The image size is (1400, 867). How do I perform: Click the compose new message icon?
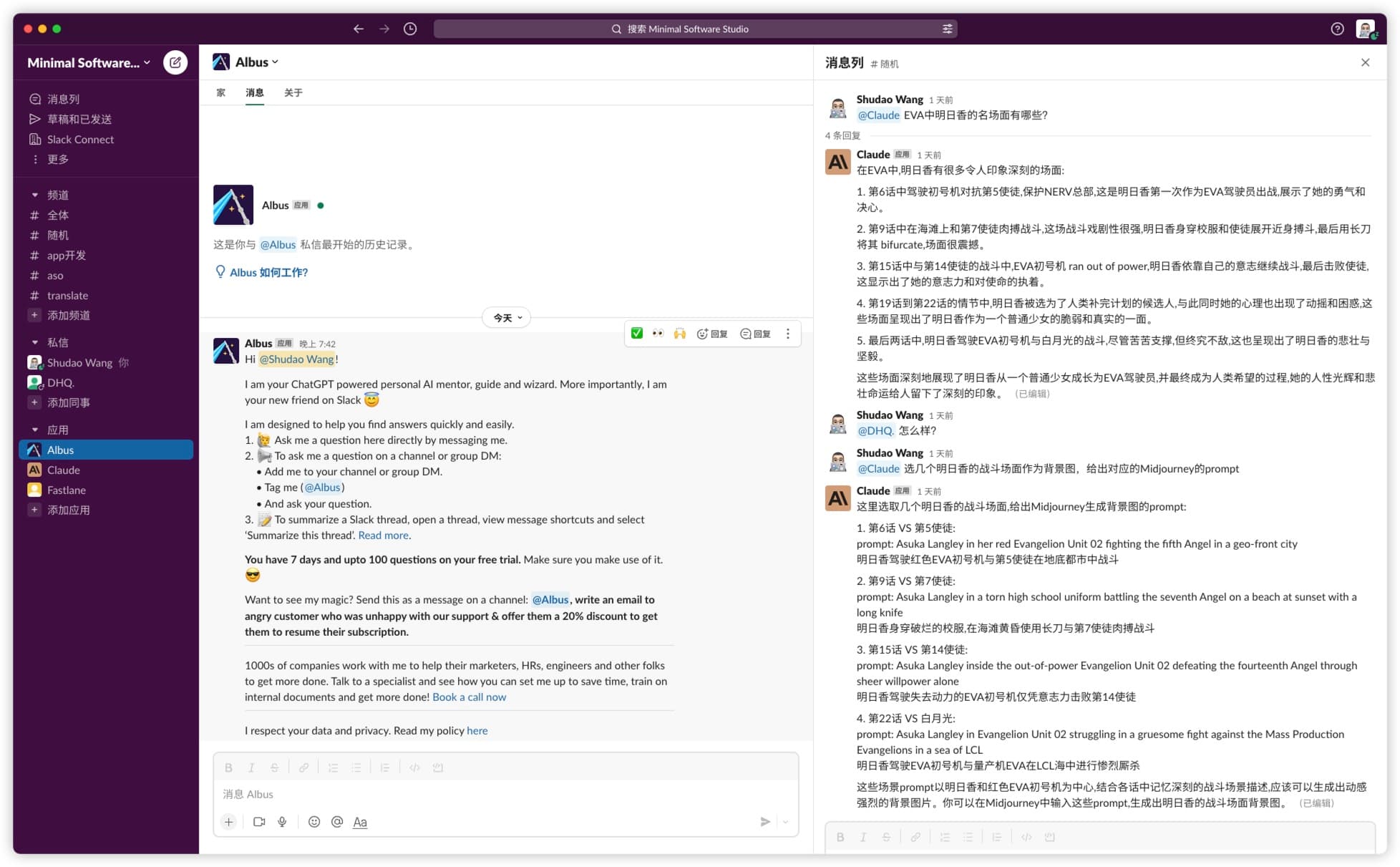point(175,62)
